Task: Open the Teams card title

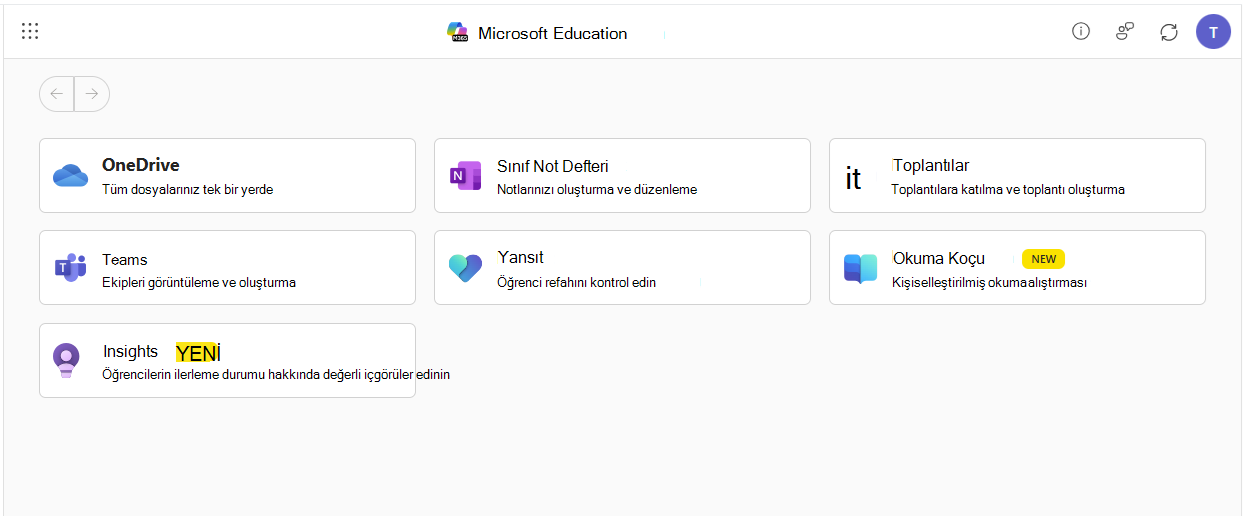Action: coord(125,259)
